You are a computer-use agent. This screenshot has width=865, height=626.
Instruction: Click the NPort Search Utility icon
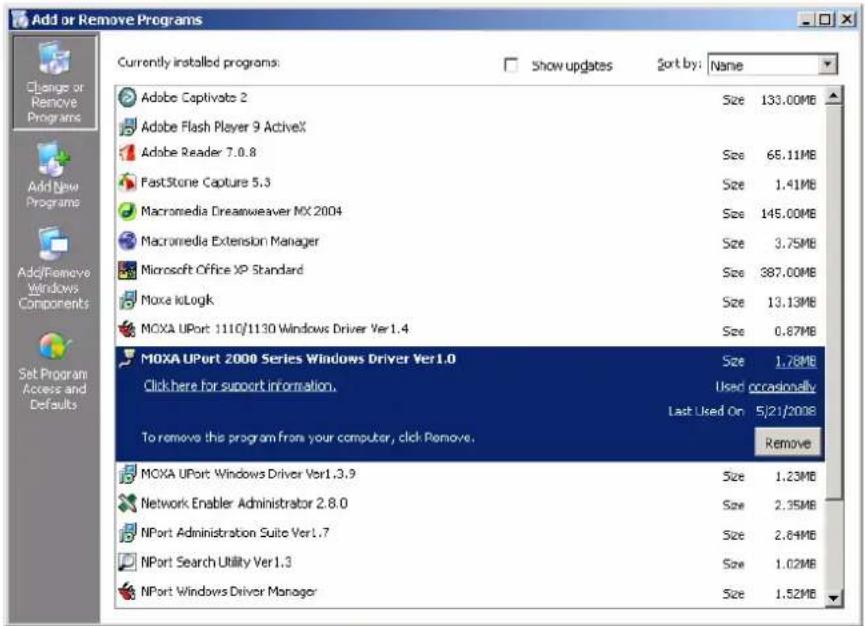(127, 562)
